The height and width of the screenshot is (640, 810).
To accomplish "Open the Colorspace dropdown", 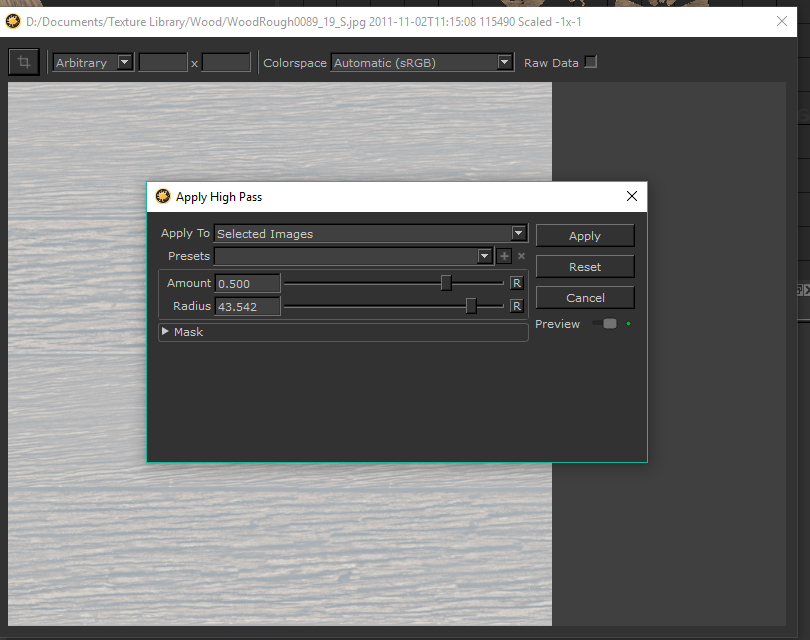I will click(421, 63).
